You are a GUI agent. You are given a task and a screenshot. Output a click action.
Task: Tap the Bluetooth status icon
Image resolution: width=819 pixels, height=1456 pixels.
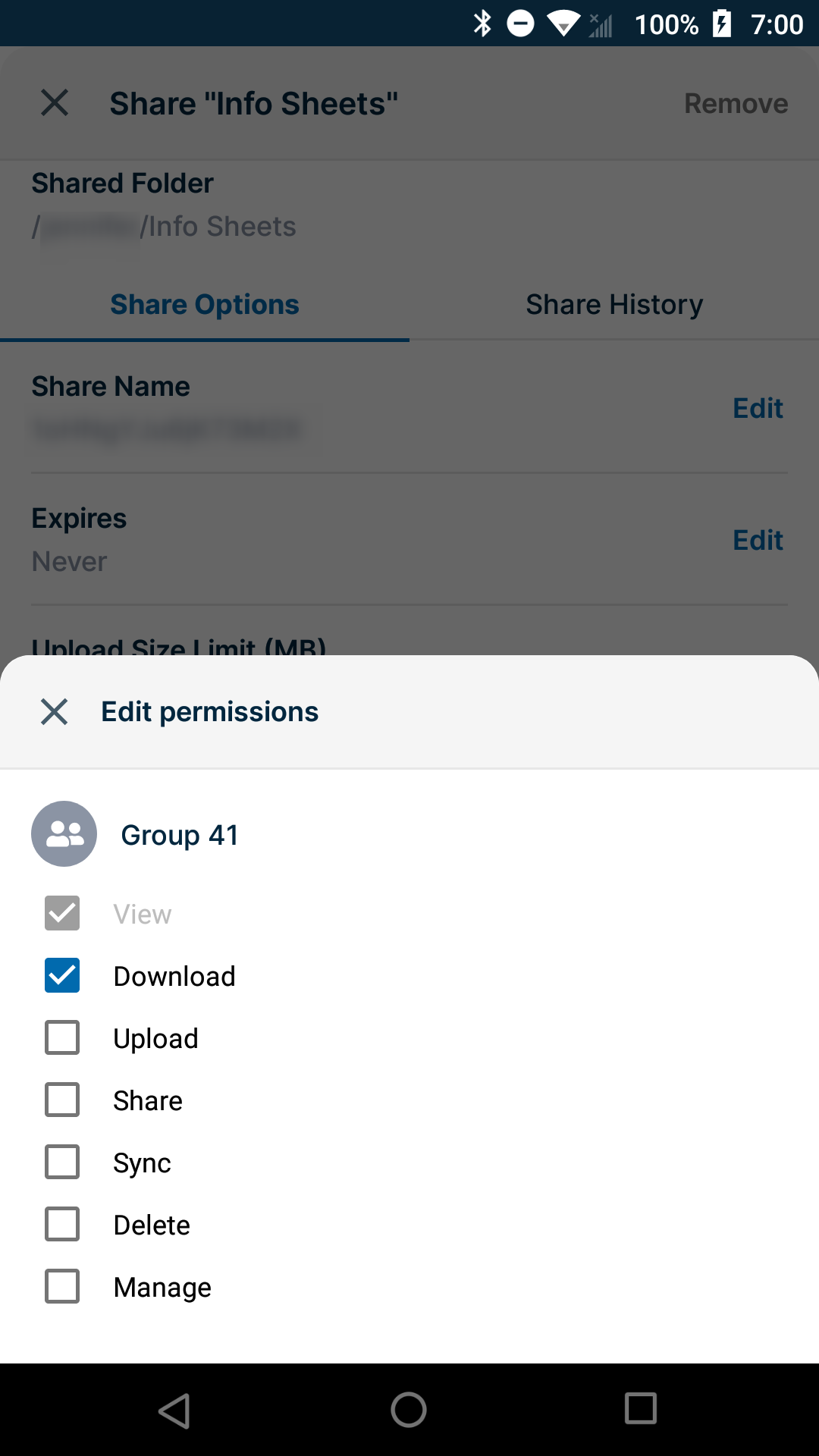[x=482, y=24]
